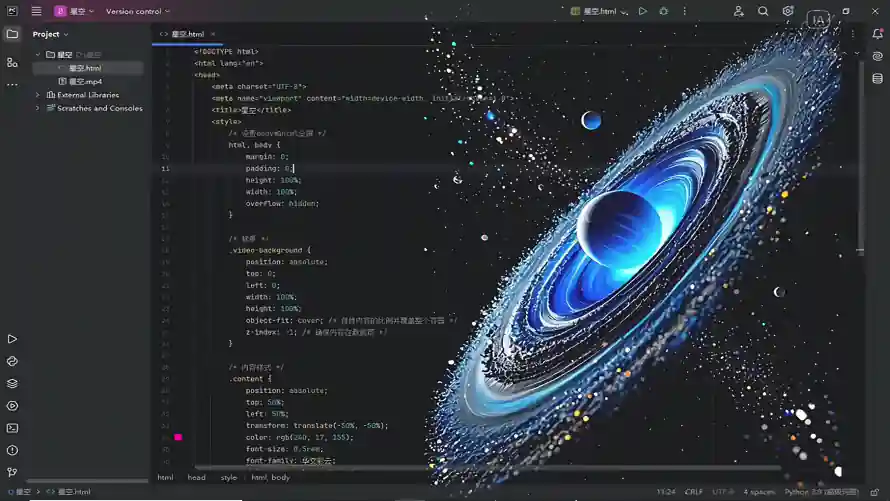Open the Terminal tool window
The width and height of the screenshot is (890, 501).
[x=12, y=428]
